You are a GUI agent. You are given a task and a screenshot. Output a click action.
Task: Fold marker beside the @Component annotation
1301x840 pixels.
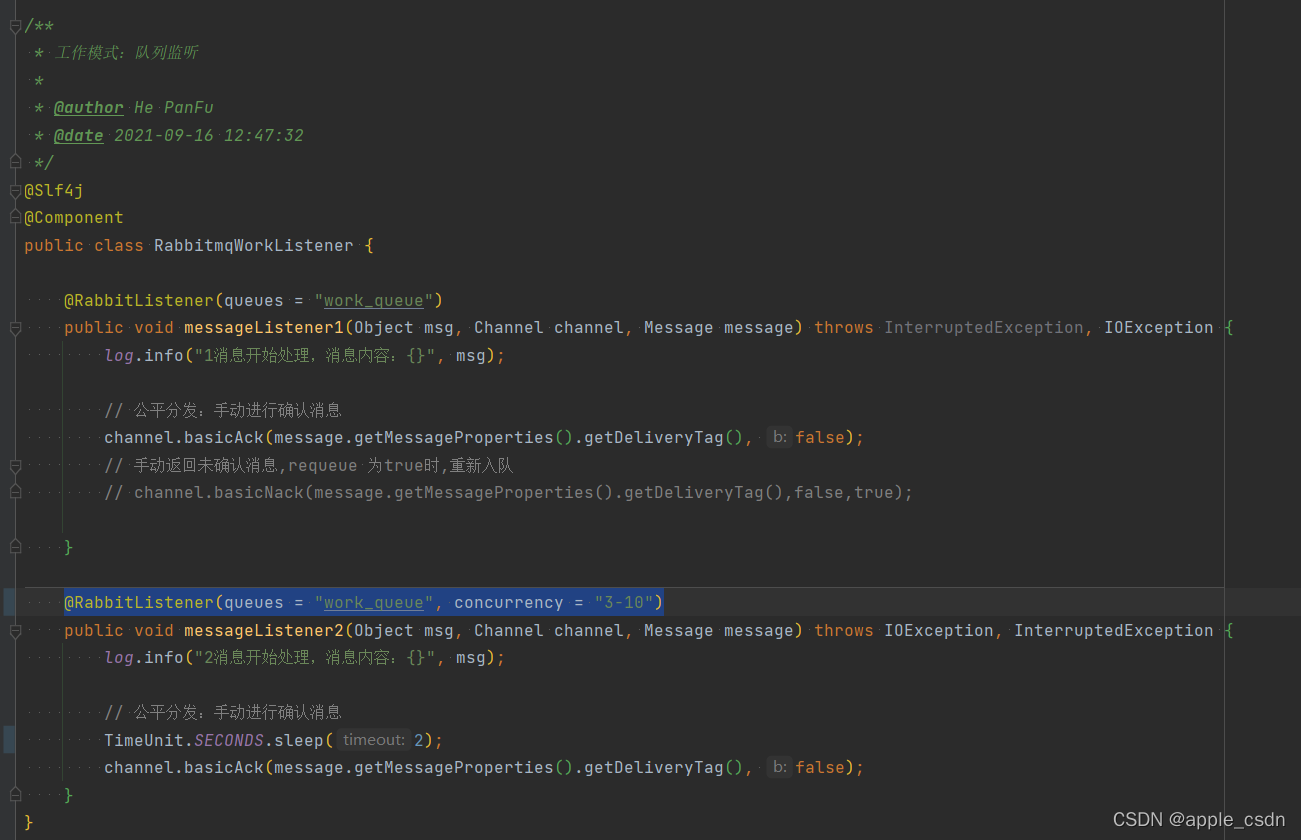(15, 217)
